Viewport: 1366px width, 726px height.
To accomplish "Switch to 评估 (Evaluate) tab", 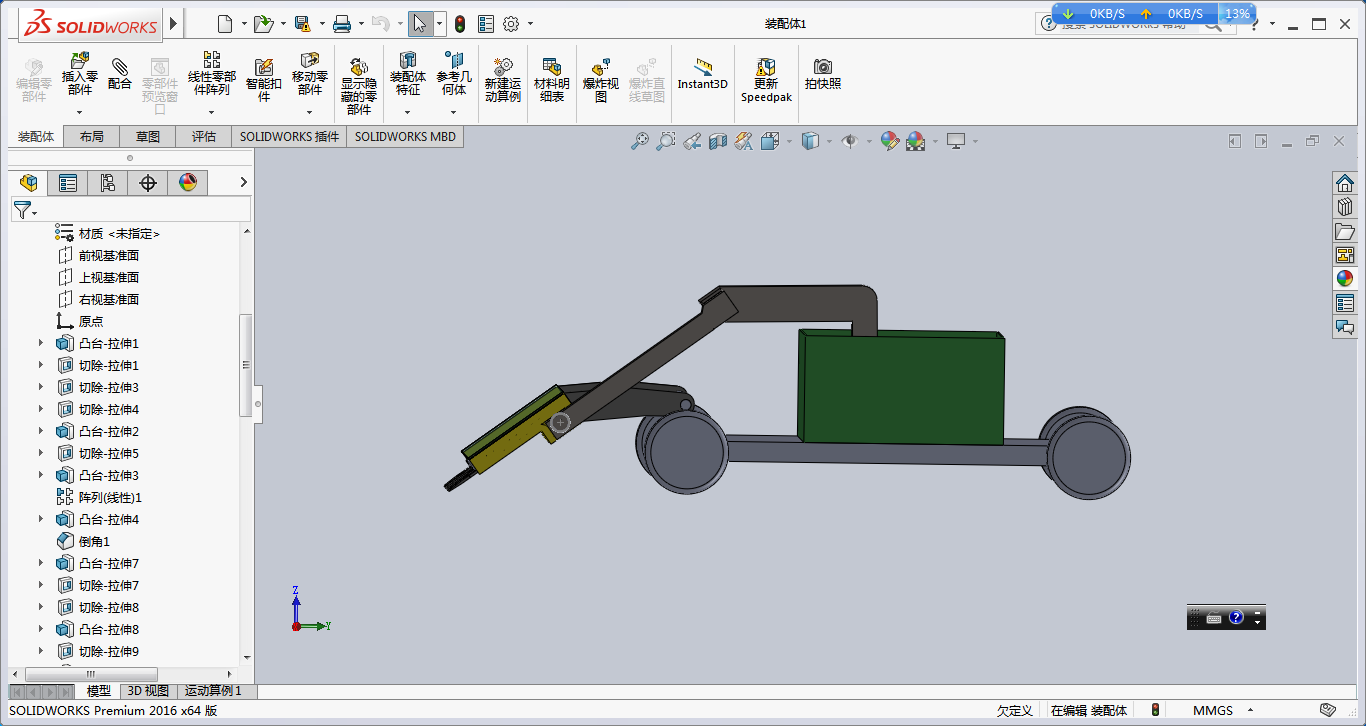I will tap(204, 137).
